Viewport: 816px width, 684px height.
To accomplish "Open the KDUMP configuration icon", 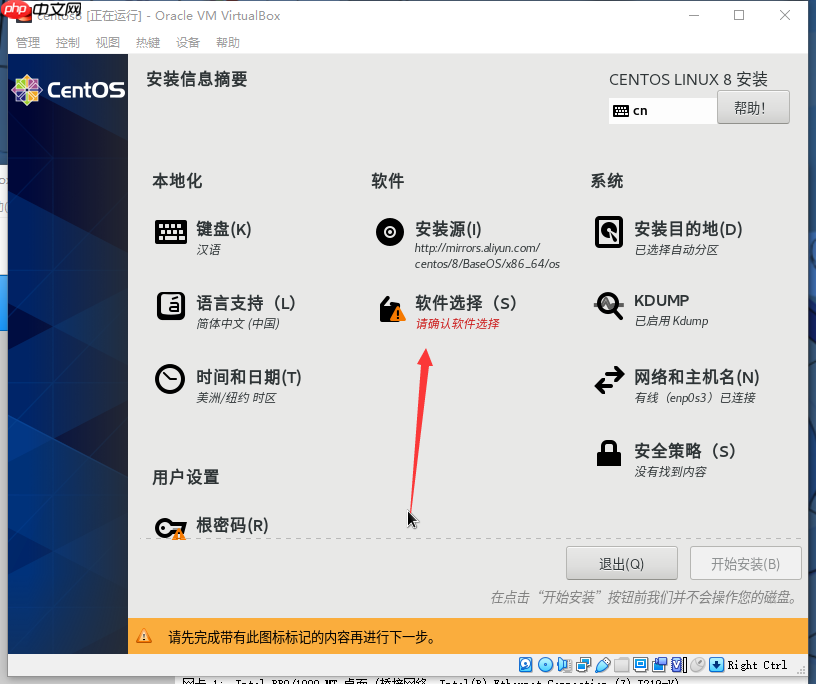I will [x=609, y=305].
